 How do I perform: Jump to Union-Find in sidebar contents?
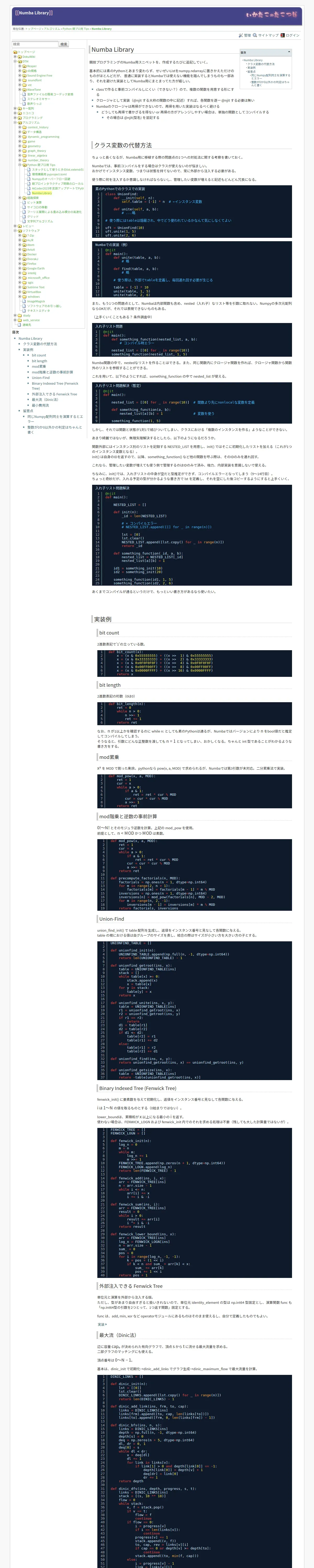tap(41, 377)
